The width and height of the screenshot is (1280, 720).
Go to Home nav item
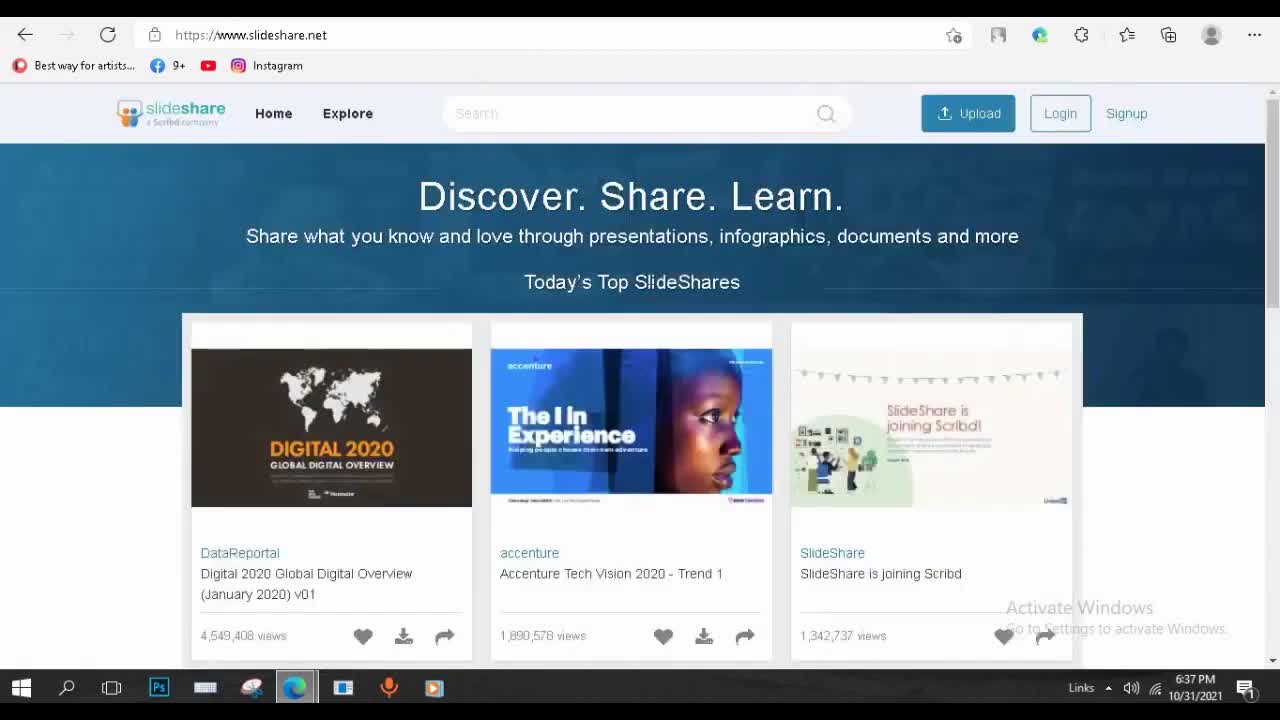(273, 113)
